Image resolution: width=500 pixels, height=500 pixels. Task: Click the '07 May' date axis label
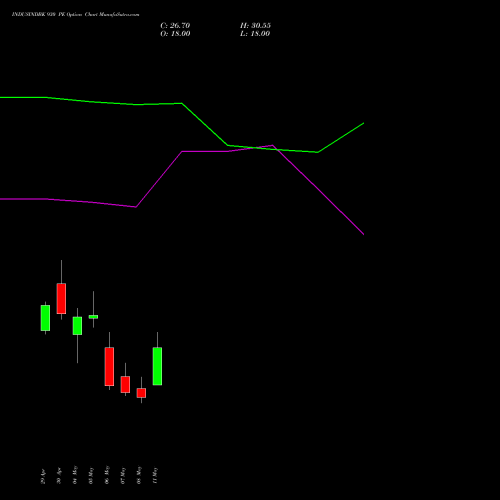coord(123,475)
